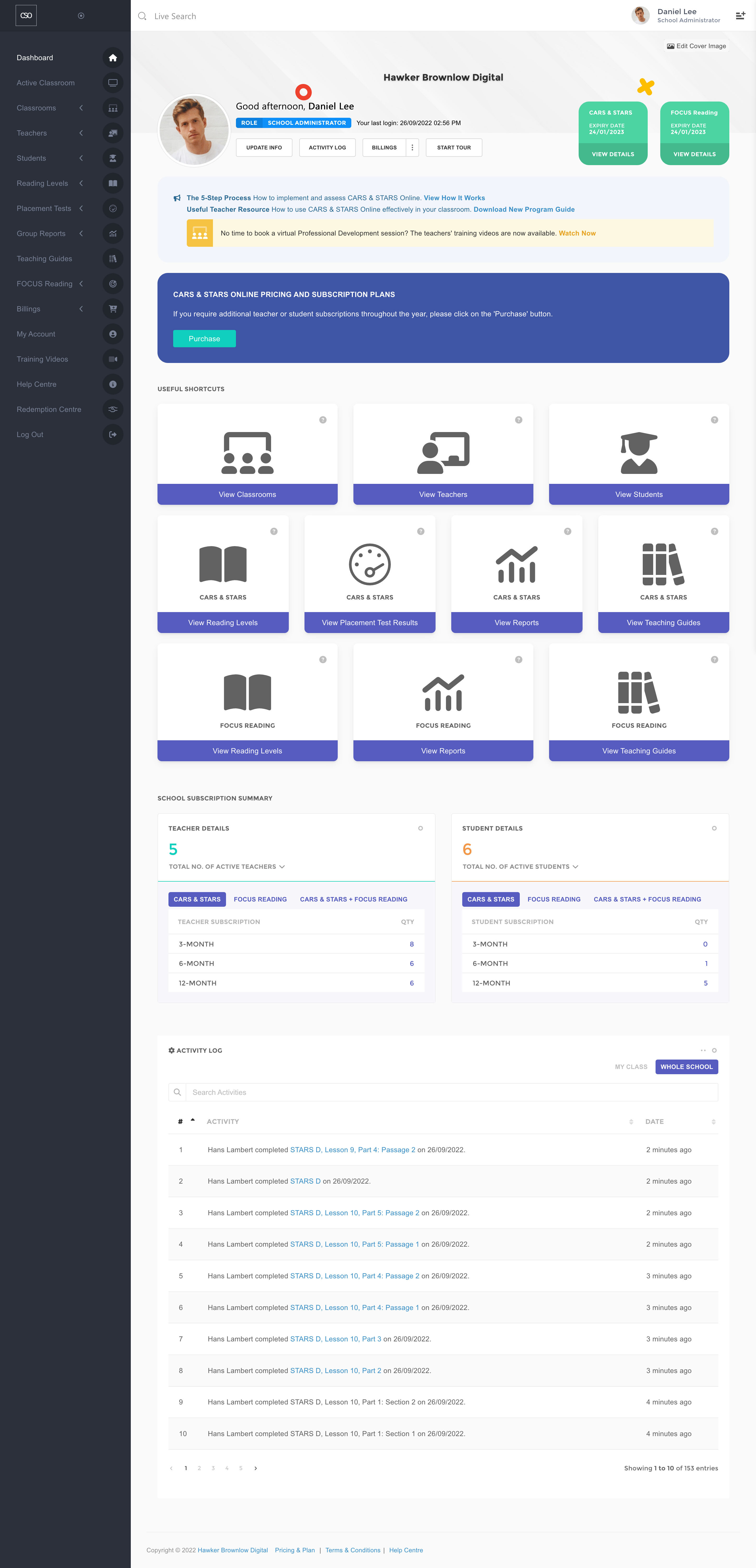Open Active Classroom monitor icon
The height and width of the screenshot is (1568, 756).
pos(112,83)
